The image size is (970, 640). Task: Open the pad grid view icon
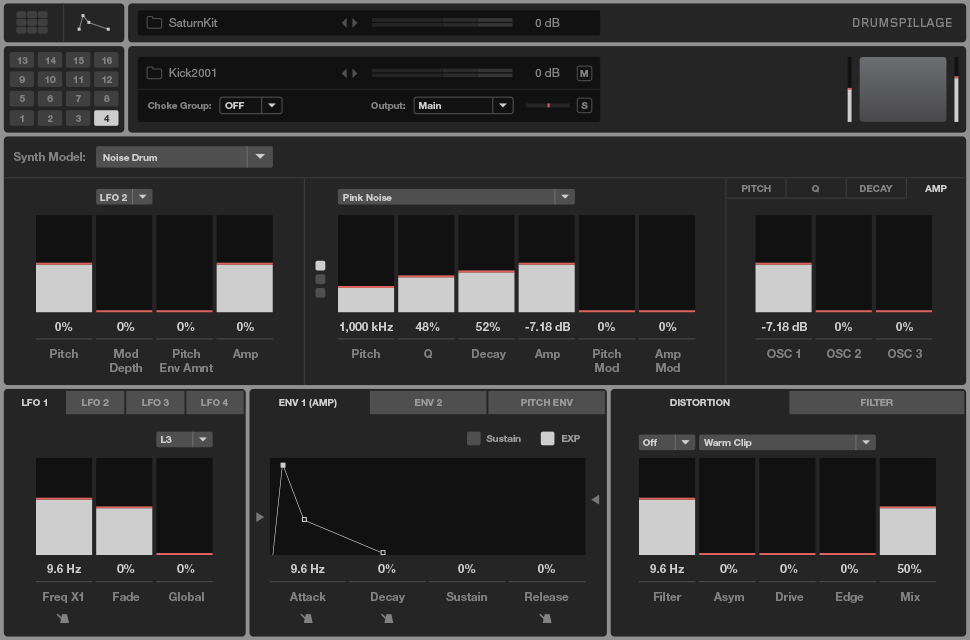(32, 22)
